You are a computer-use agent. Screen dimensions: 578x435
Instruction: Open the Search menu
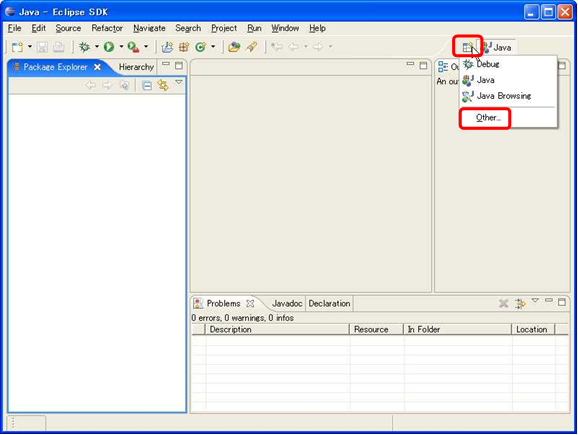coord(188,28)
